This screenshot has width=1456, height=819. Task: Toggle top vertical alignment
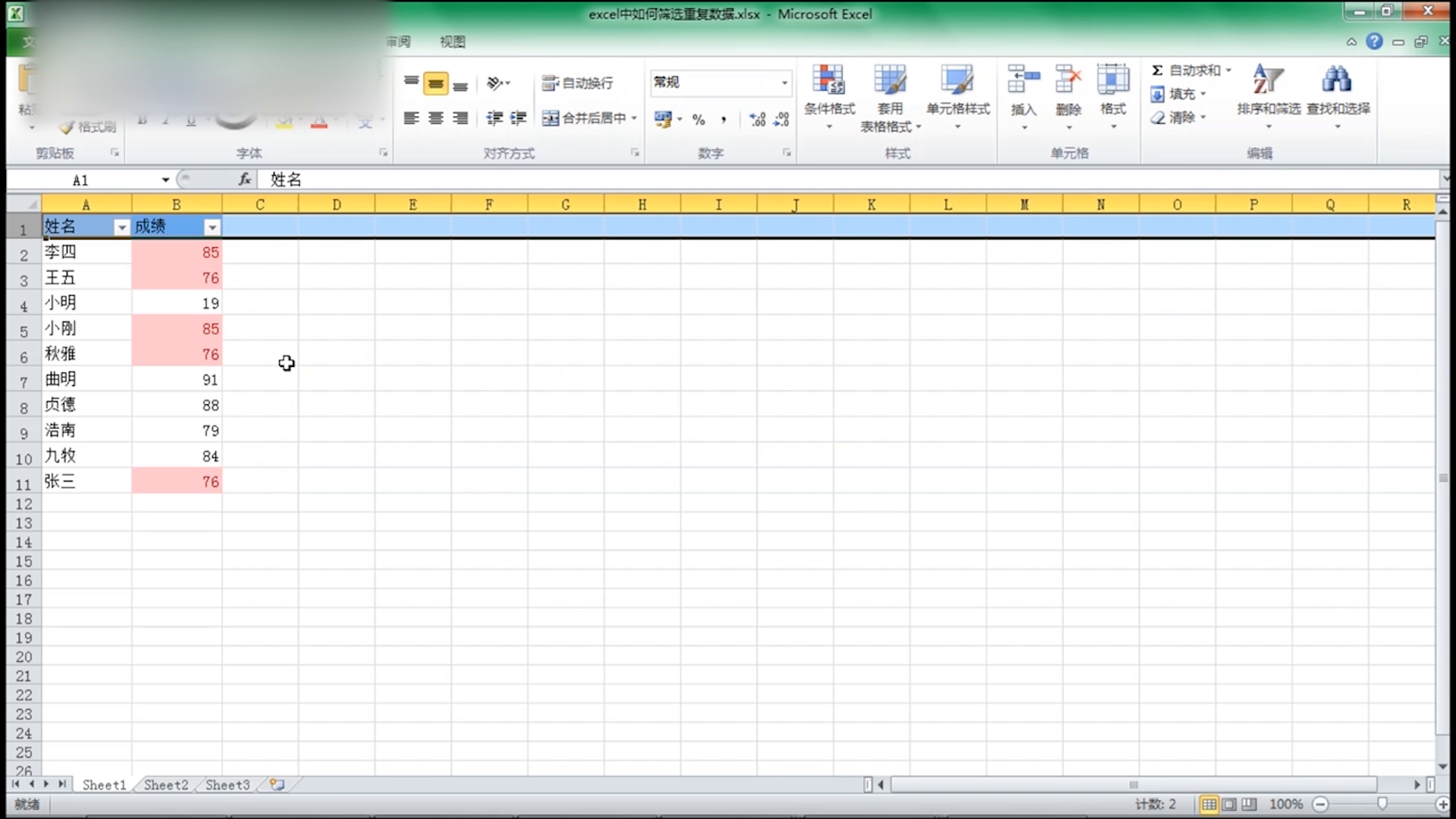pyautogui.click(x=411, y=82)
